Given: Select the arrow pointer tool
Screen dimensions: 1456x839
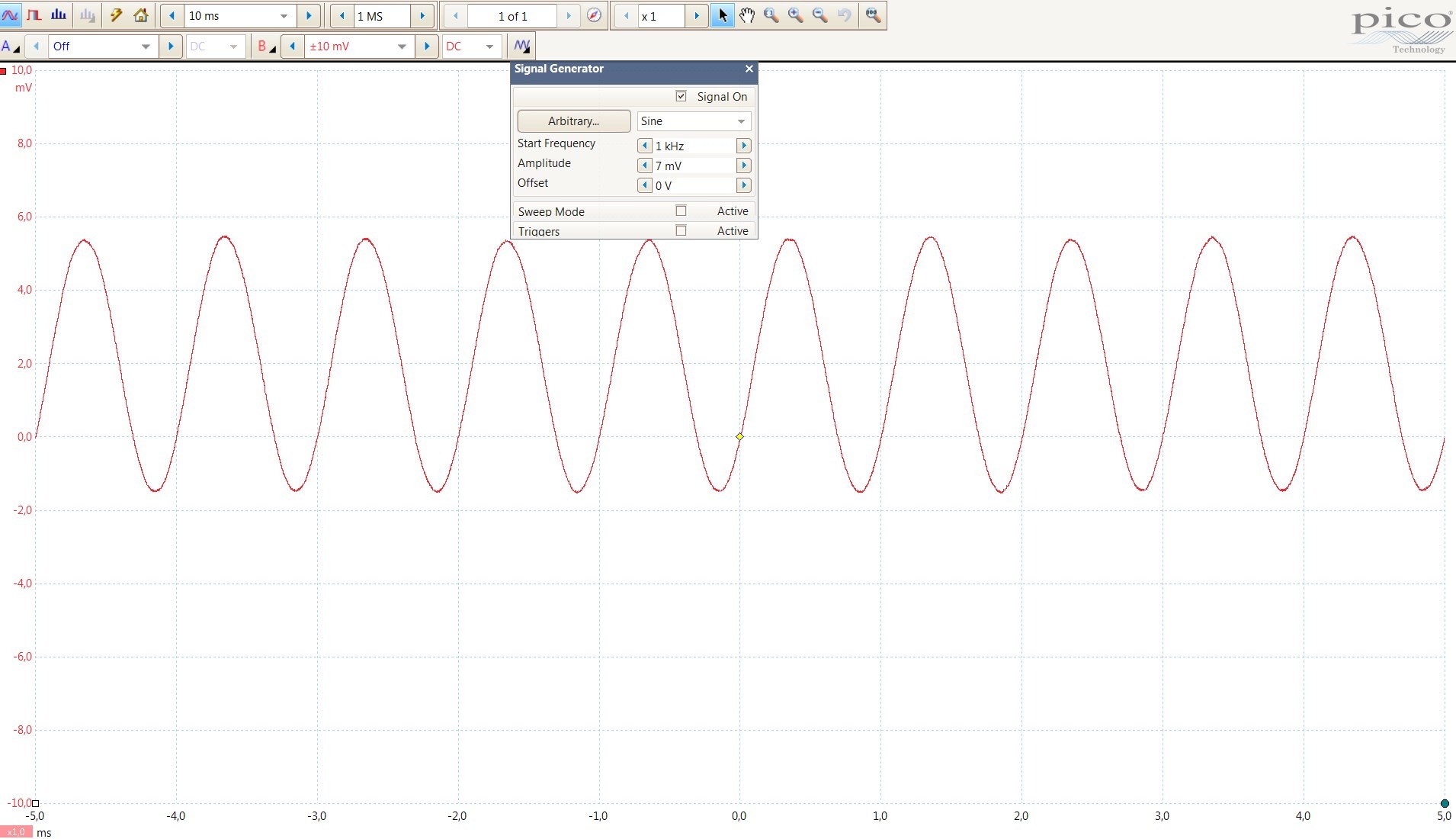Looking at the screenshot, I should coord(723,15).
